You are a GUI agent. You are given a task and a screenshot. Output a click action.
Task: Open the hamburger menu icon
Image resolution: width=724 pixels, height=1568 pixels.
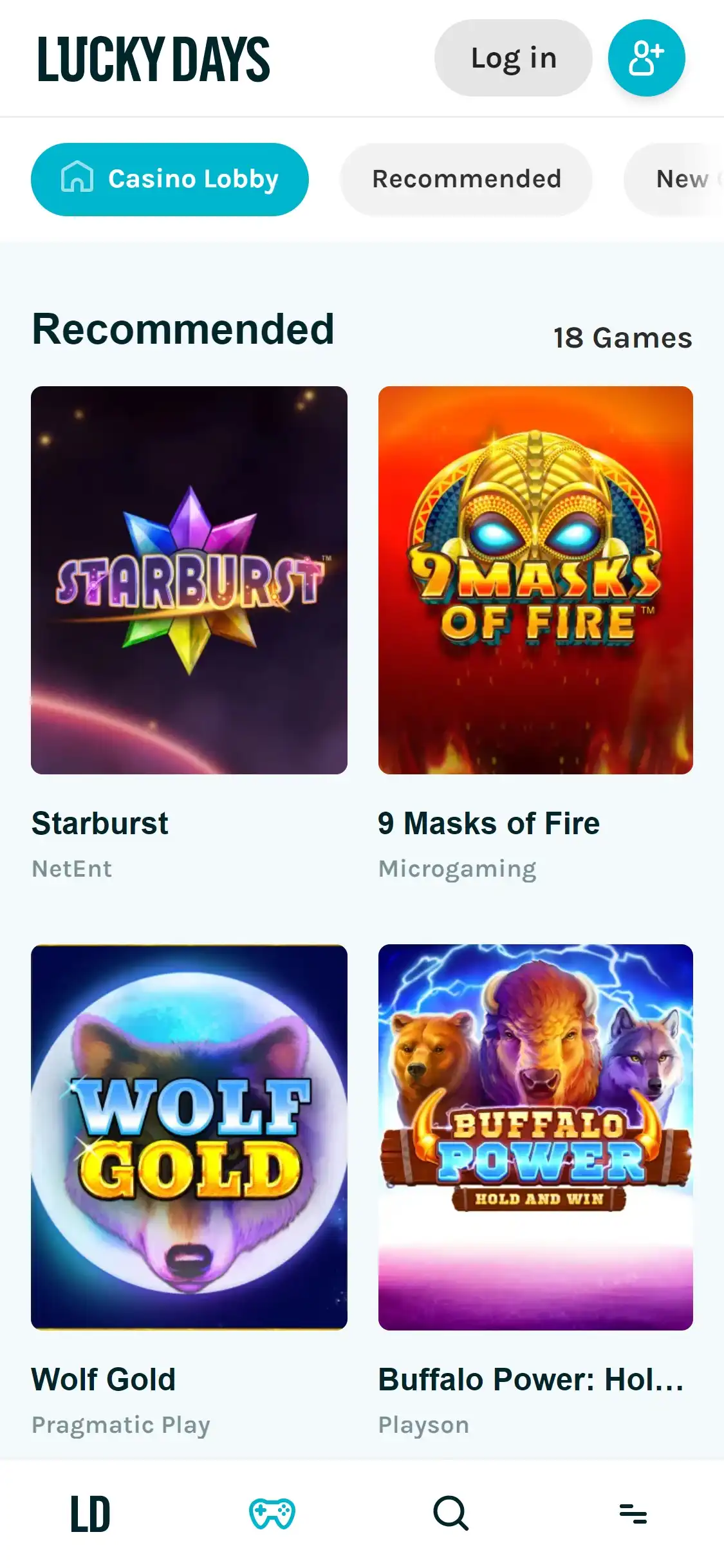[633, 1513]
